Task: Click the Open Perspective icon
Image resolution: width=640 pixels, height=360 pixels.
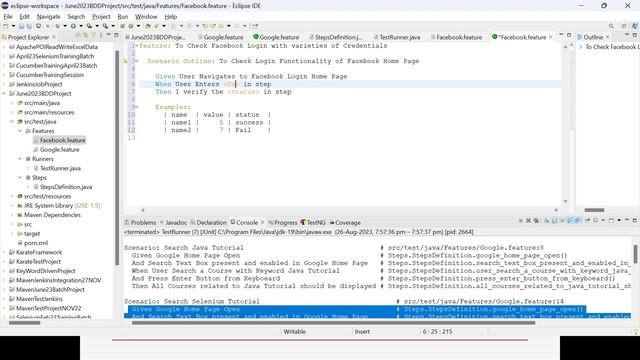Action: (624, 26)
